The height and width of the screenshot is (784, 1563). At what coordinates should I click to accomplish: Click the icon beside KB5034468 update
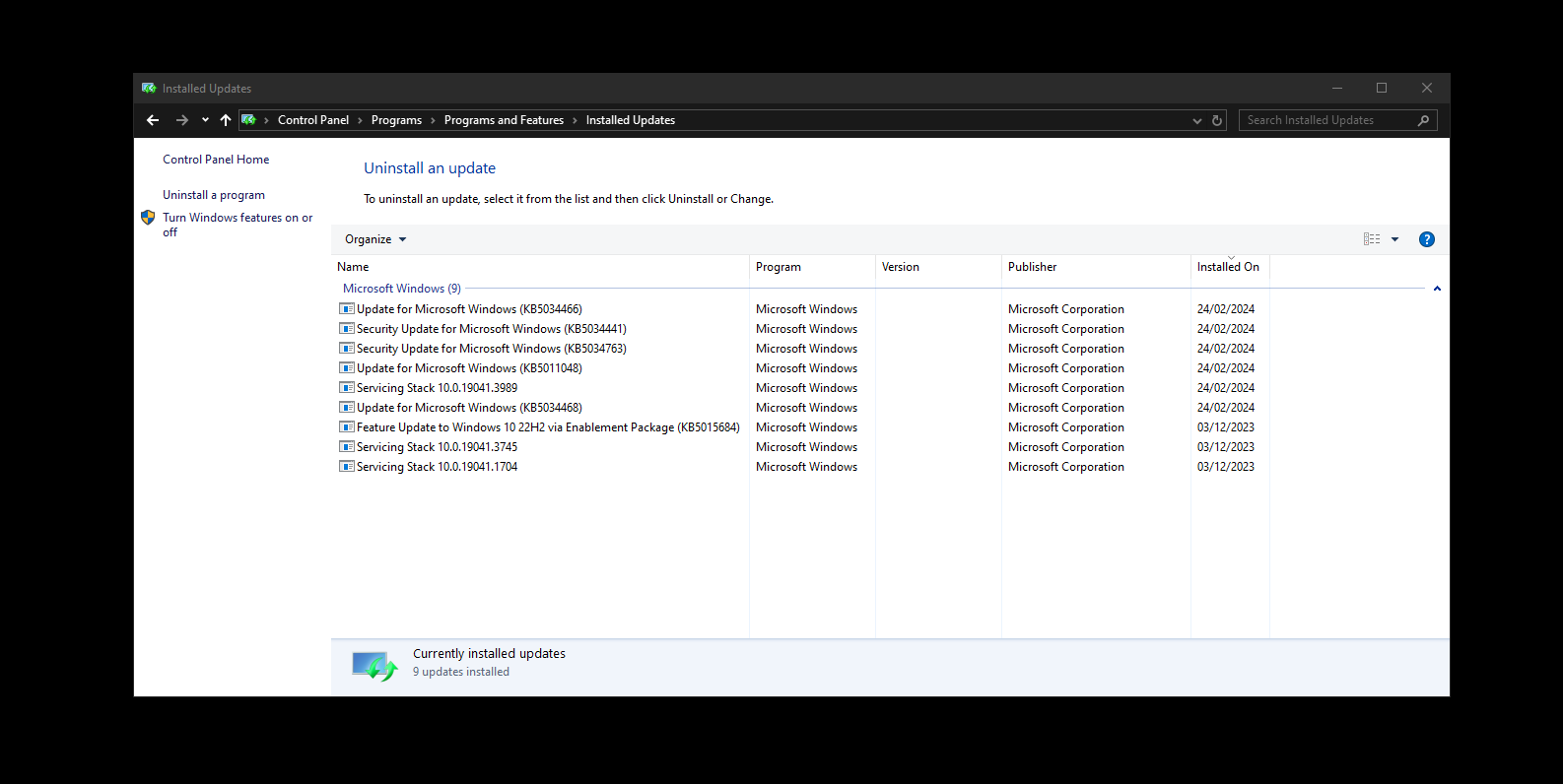point(347,408)
